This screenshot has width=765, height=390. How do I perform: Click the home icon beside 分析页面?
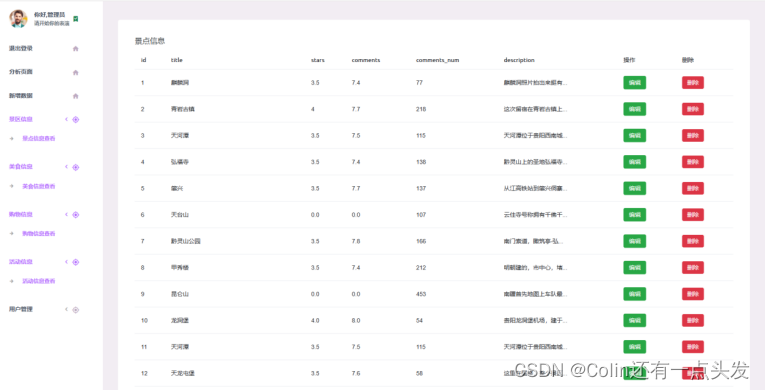pyautogui.click(x=76, y=72)
